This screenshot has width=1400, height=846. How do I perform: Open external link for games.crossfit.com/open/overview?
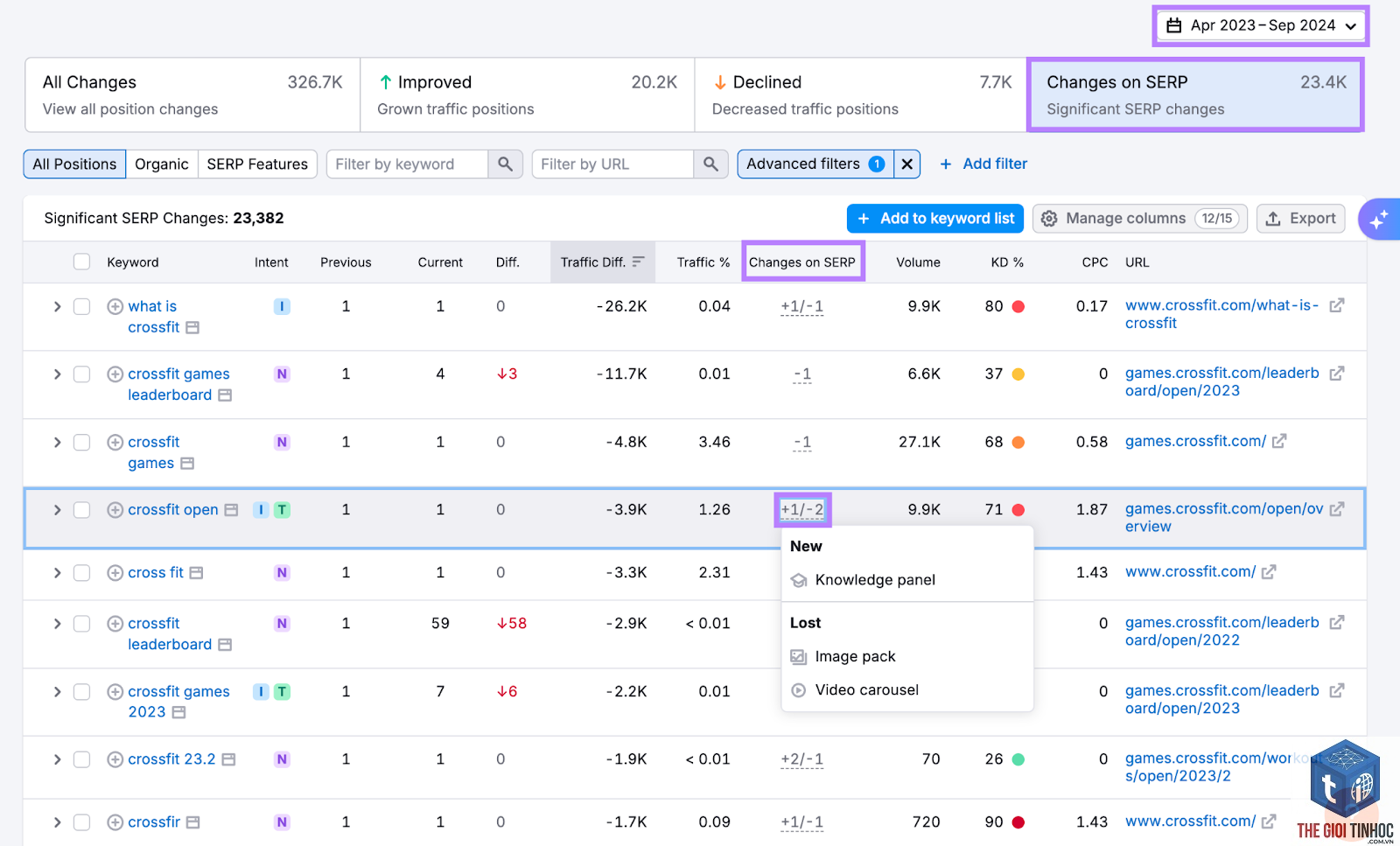pos(1337,508)
